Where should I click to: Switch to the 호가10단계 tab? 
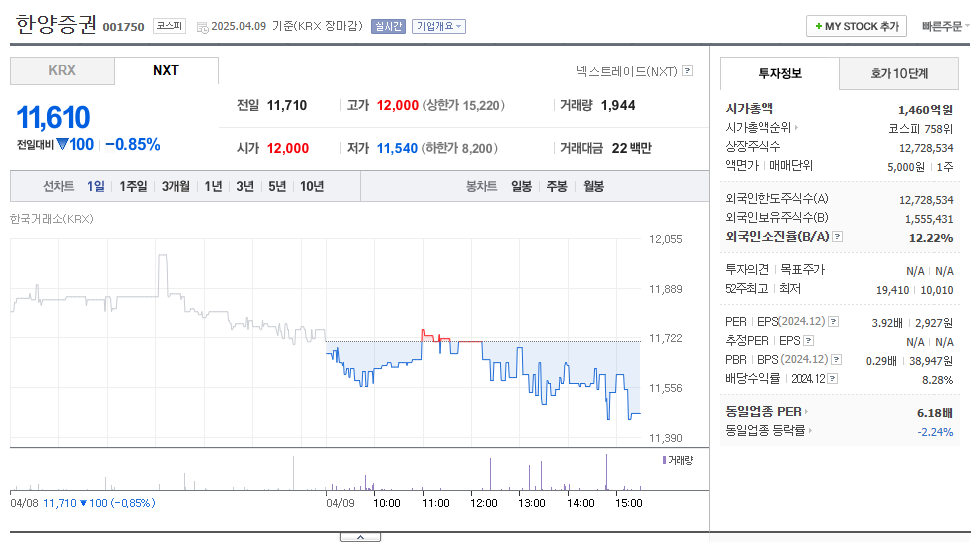[899, 73]
